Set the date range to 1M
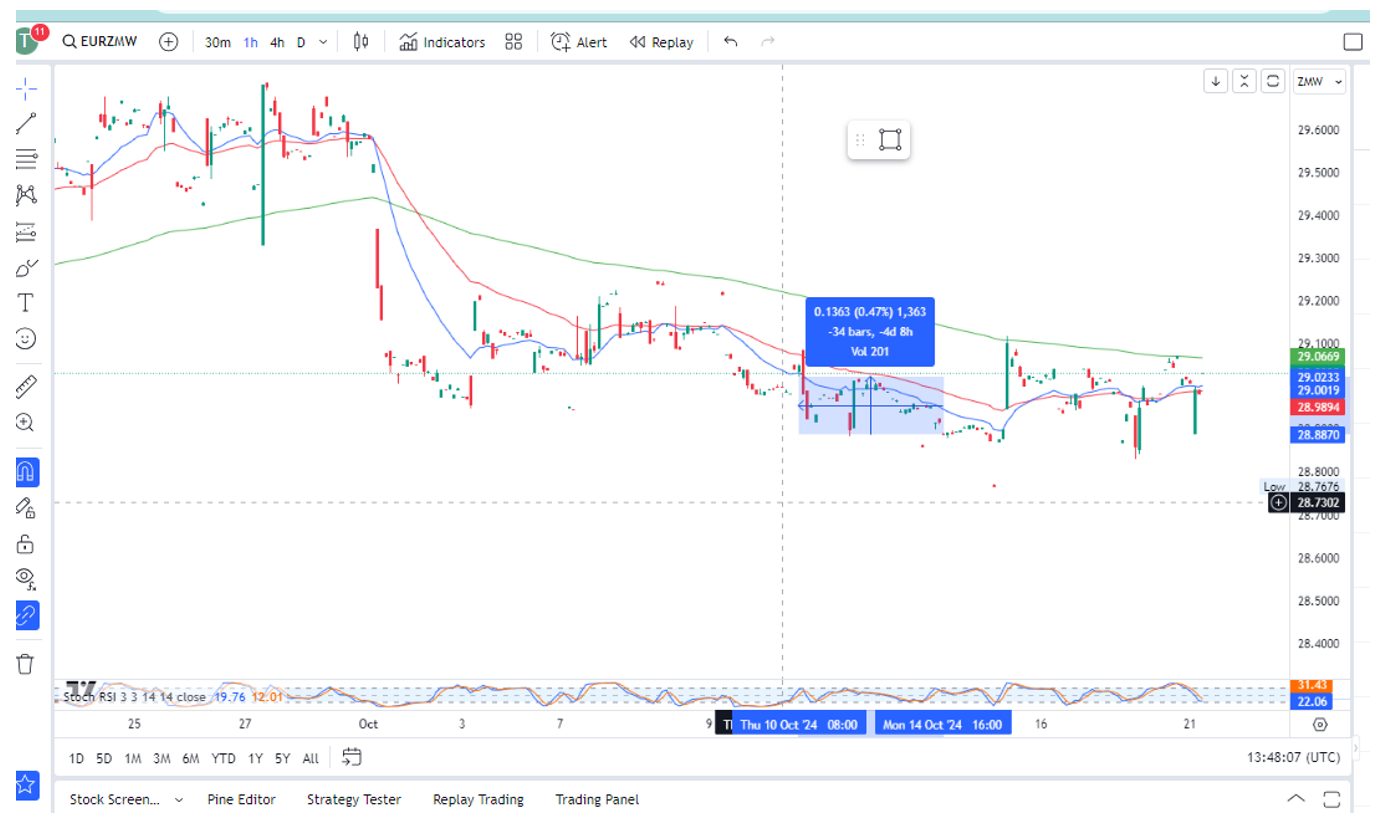 click(132, 758)
